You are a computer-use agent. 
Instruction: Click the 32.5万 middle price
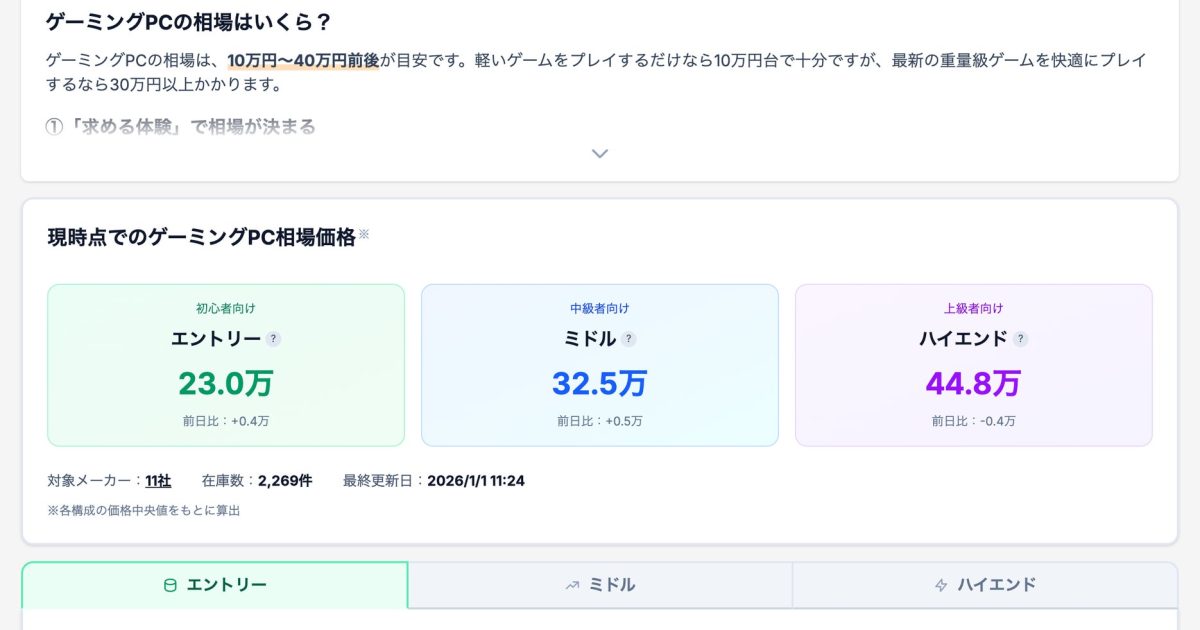tap(600, 383)
